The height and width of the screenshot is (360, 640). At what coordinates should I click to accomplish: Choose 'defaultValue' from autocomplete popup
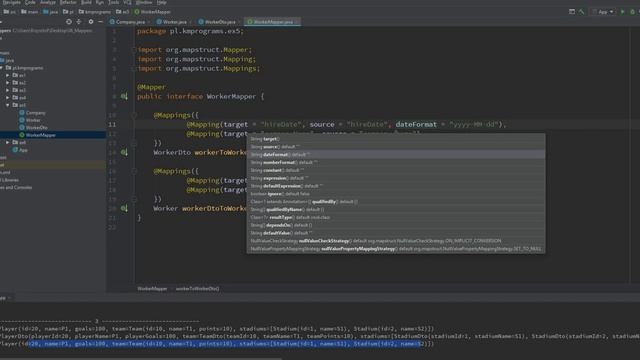click(396, 233)
